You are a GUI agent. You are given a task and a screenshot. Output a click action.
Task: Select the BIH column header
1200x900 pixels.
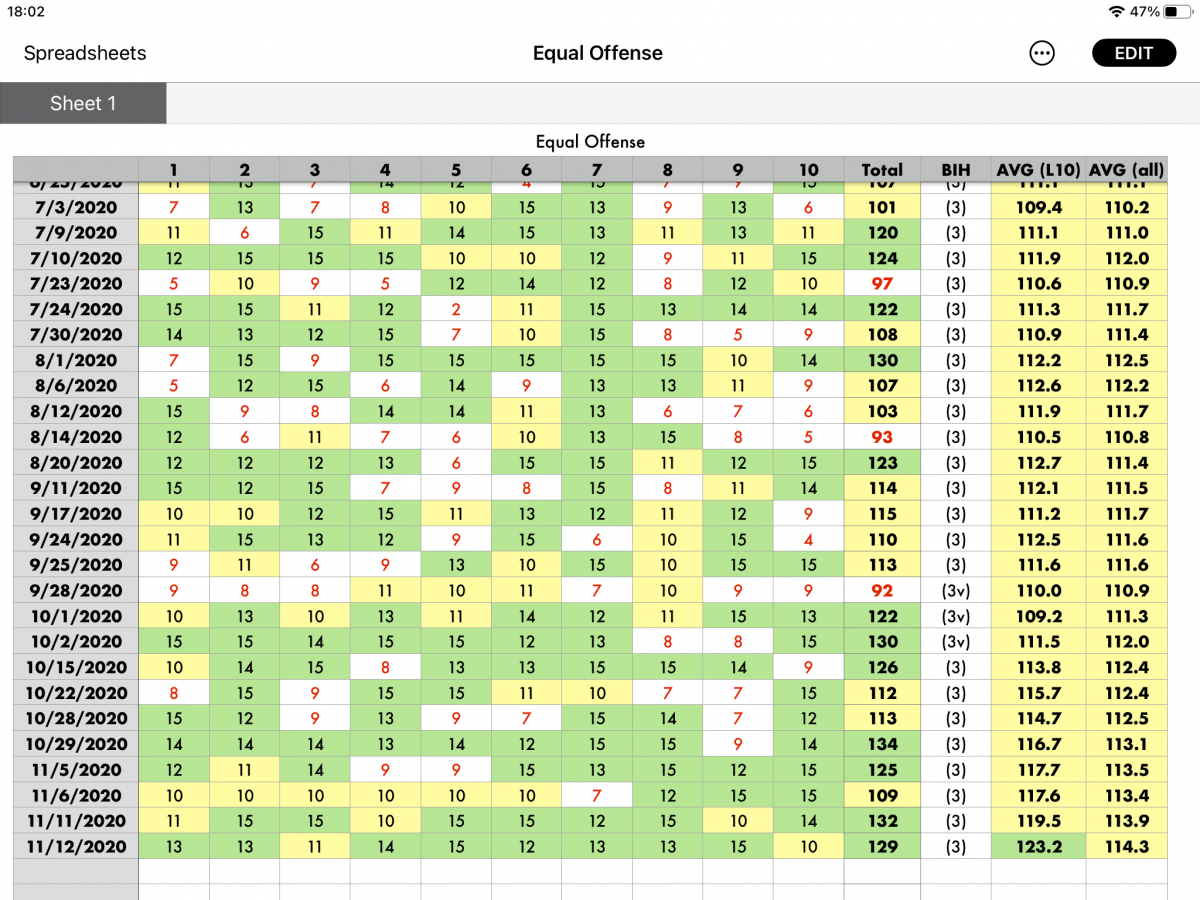[x=956, y=170]
